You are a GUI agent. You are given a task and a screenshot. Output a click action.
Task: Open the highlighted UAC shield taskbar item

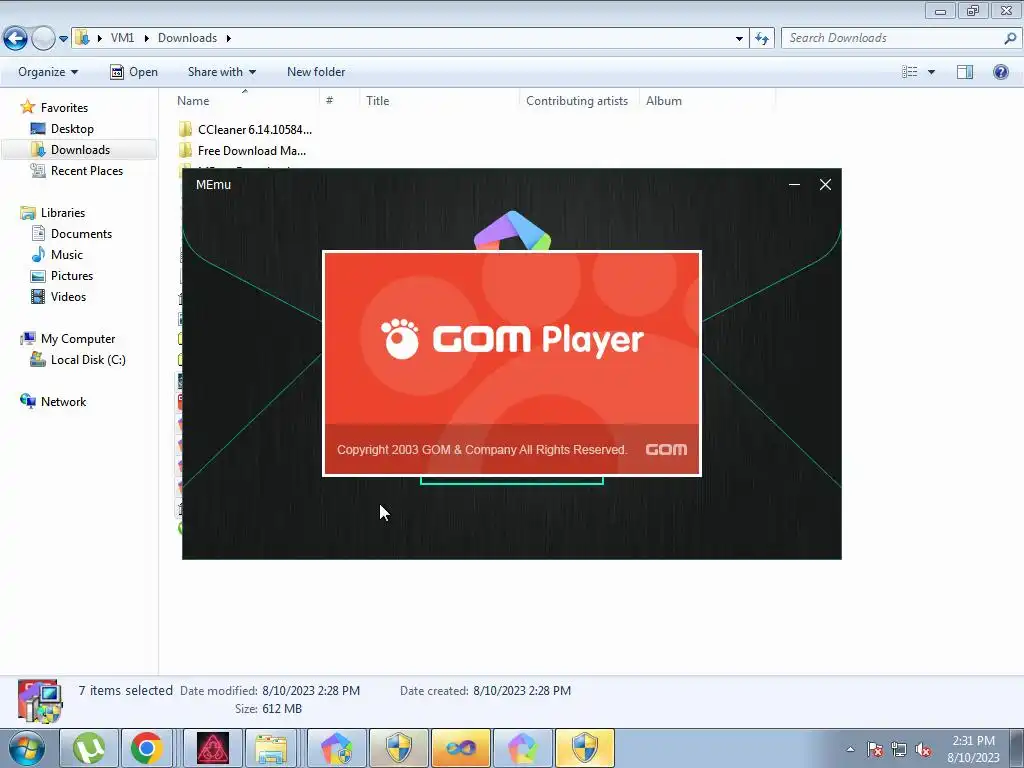click(x=585, y=748)
